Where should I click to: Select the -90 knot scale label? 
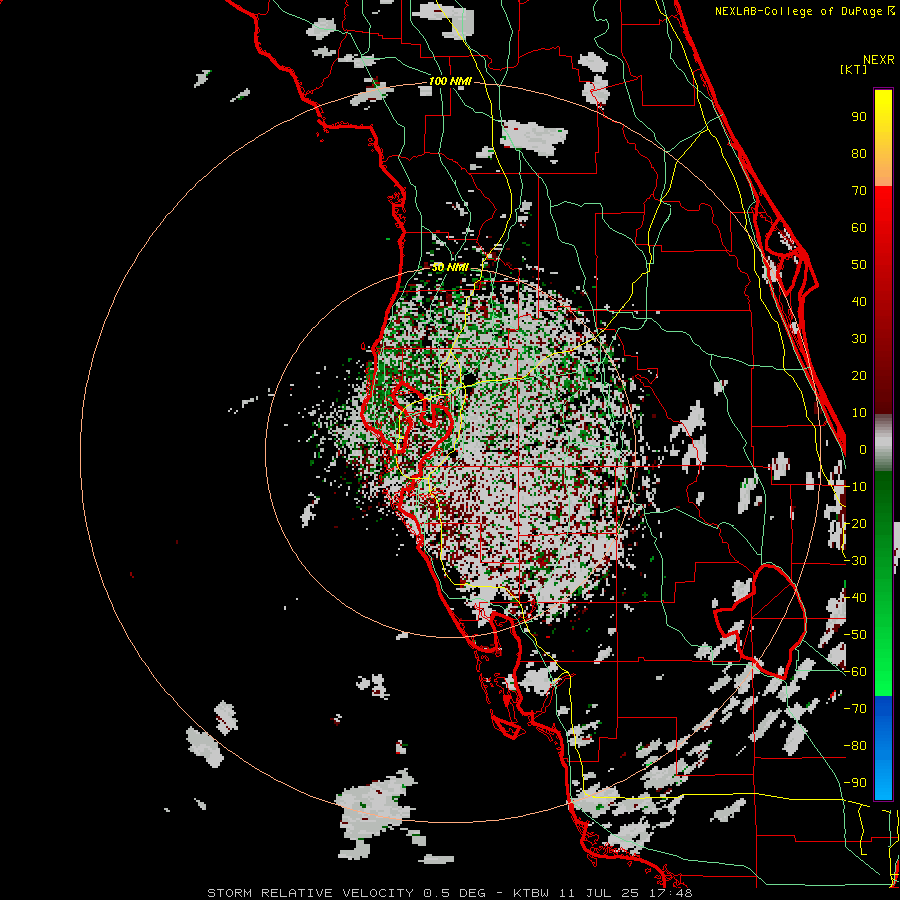click(855, 783)
